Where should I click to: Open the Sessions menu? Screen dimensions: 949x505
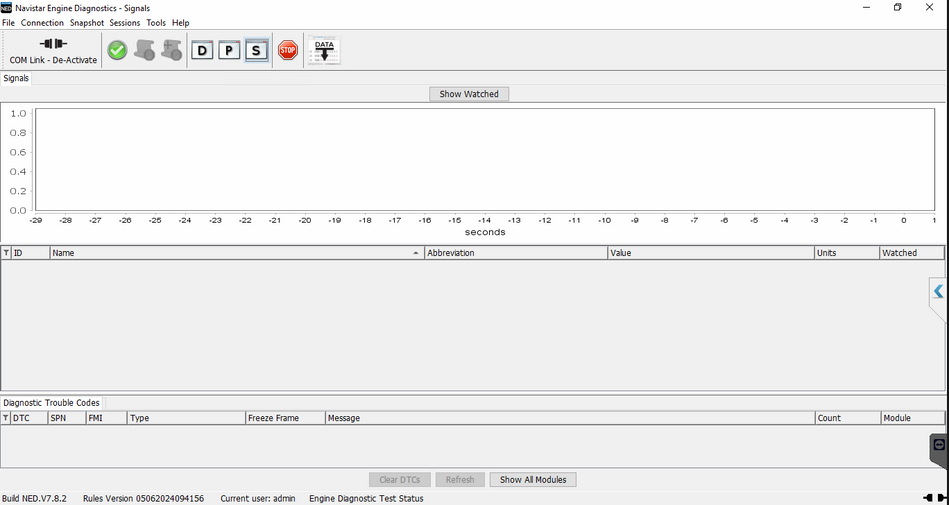point(125,23)
